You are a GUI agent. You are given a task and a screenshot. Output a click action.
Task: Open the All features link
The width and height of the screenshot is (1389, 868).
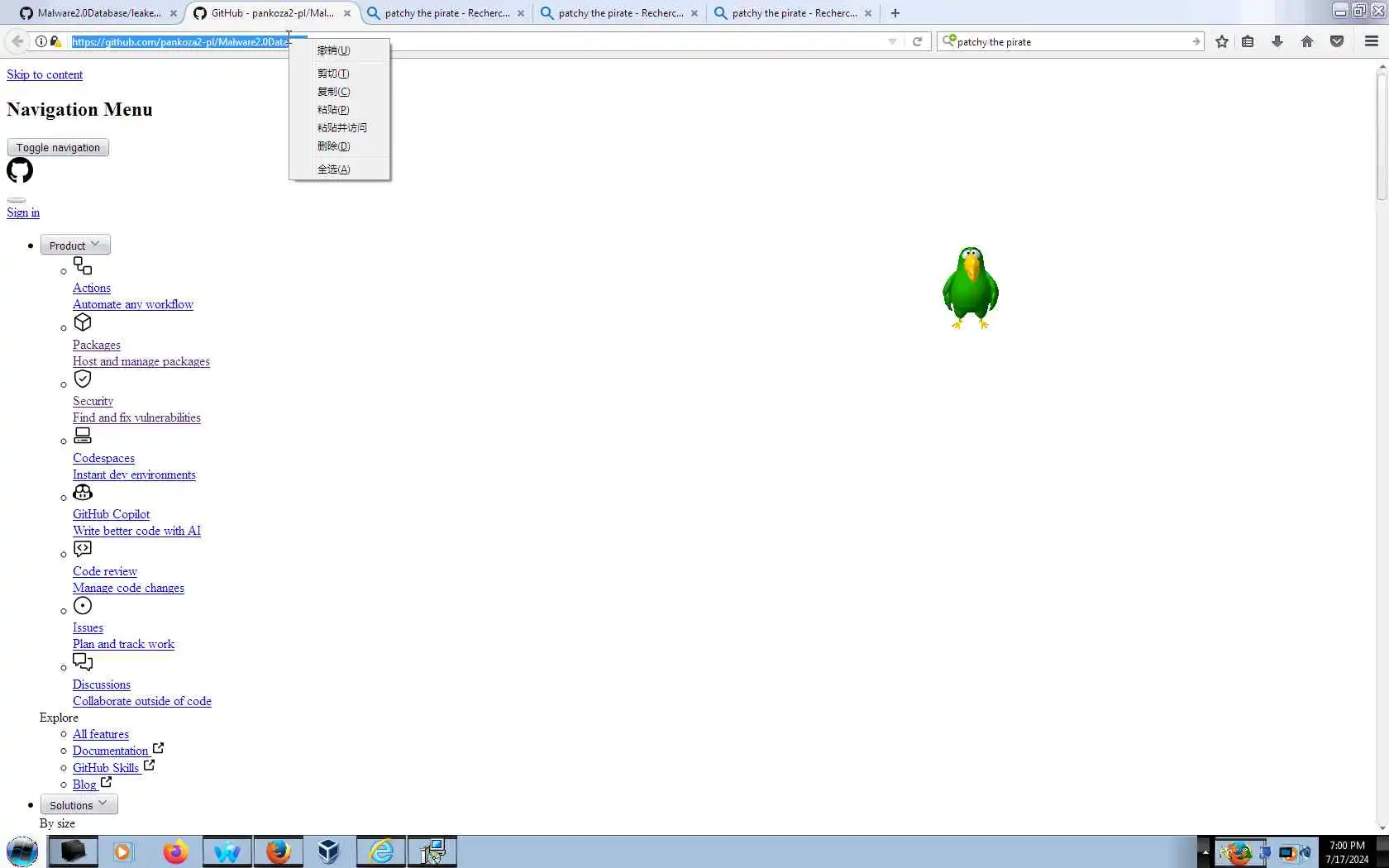tap(101, 734)
